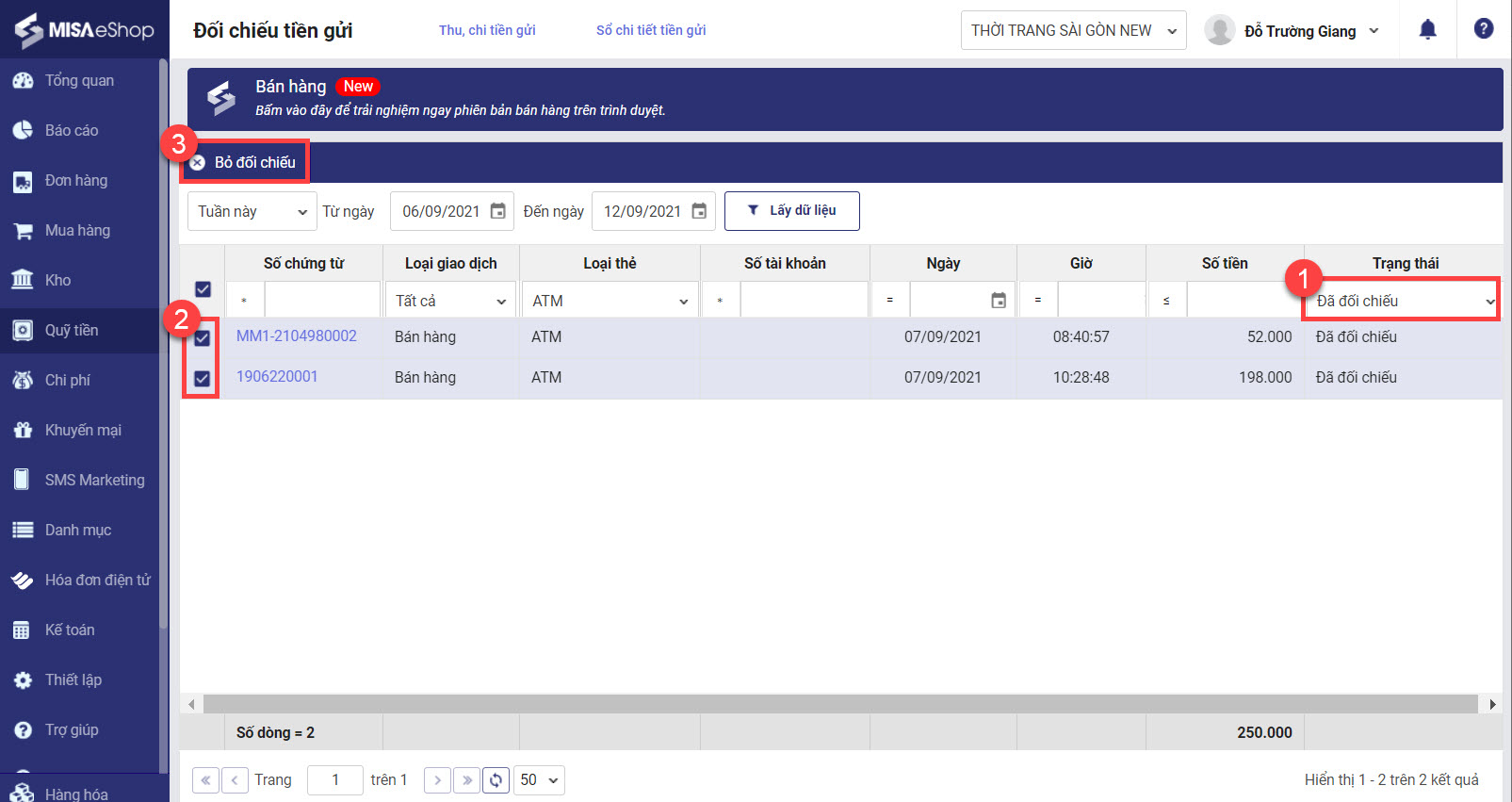Screen dimensions: 1512x802
Task: Open voucher link 1906220001
Action: 277,377
